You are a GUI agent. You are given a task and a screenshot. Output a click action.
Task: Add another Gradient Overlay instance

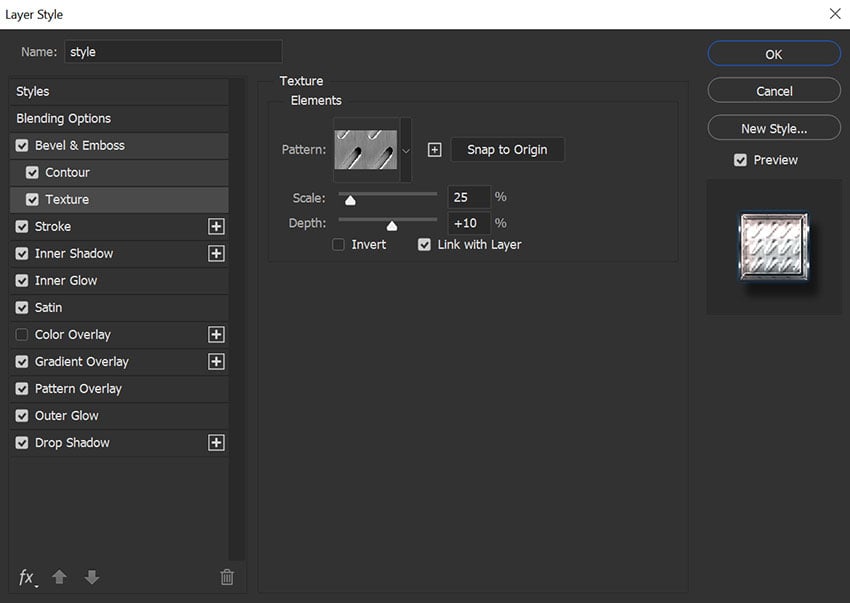217,361
